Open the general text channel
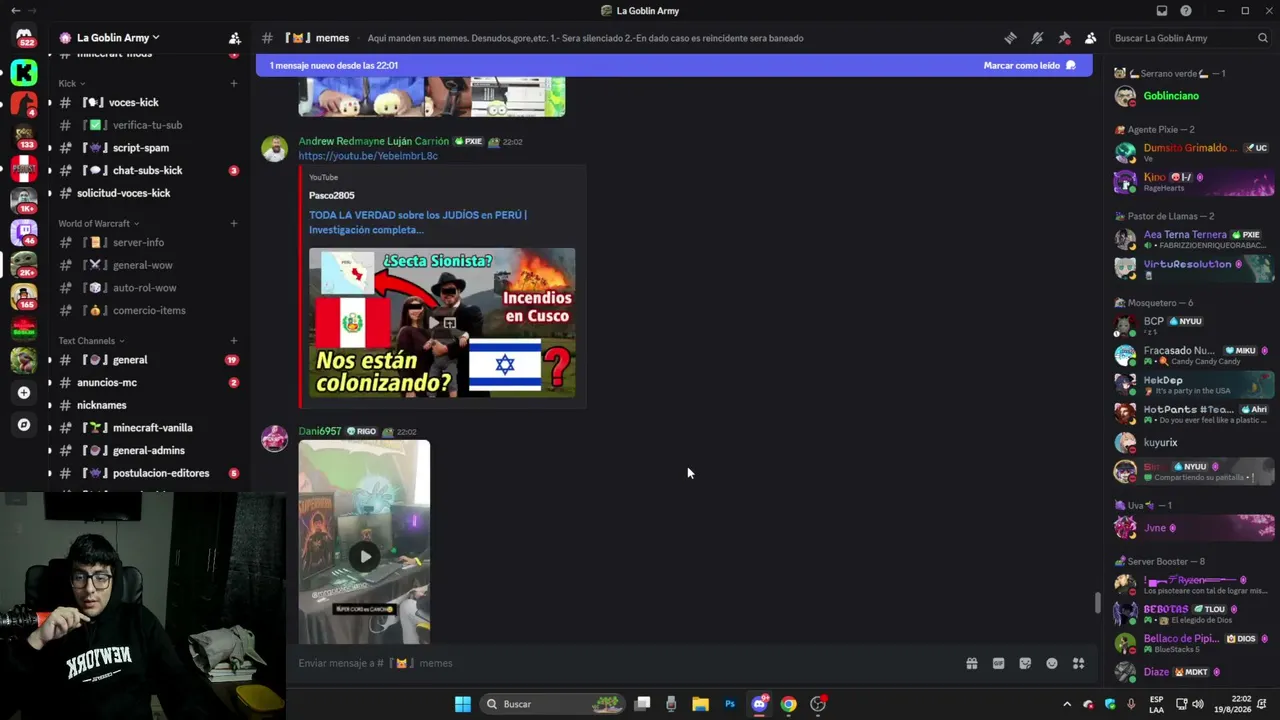This screenshot has width=1280, height=720. (148, 360)
